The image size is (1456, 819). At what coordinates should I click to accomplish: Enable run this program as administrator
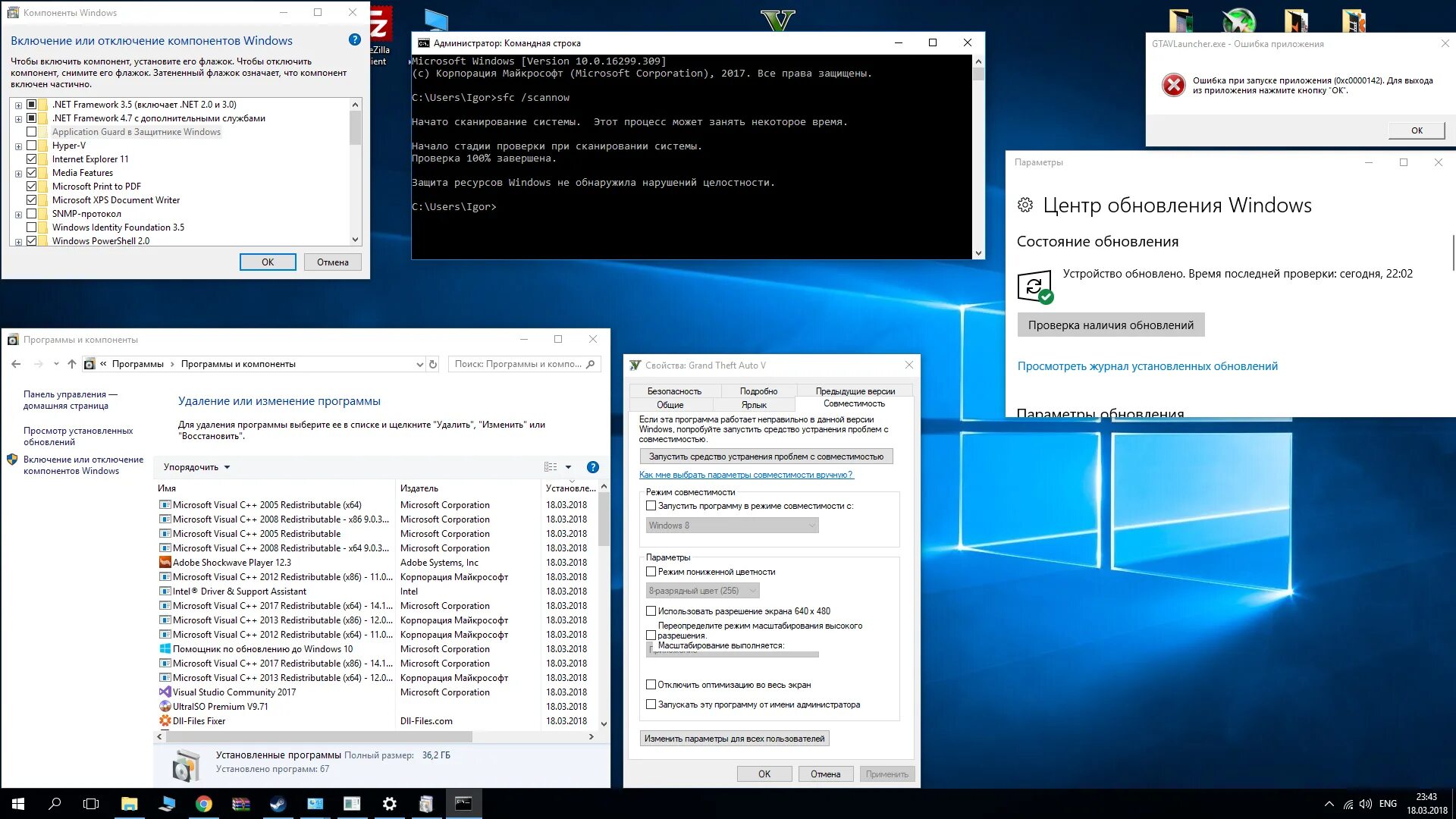click(651, 704)
